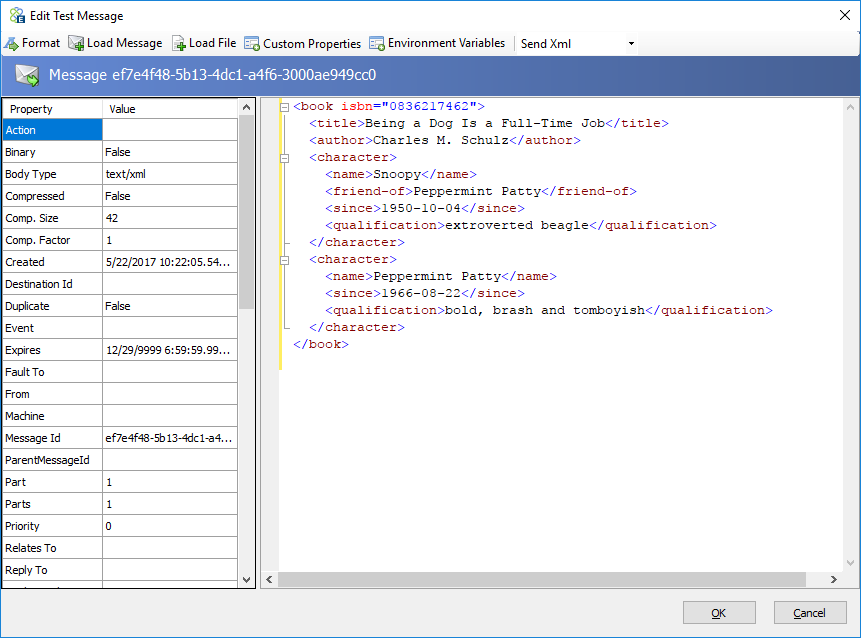Click the name Snoopy XML line

coord(401,175)
